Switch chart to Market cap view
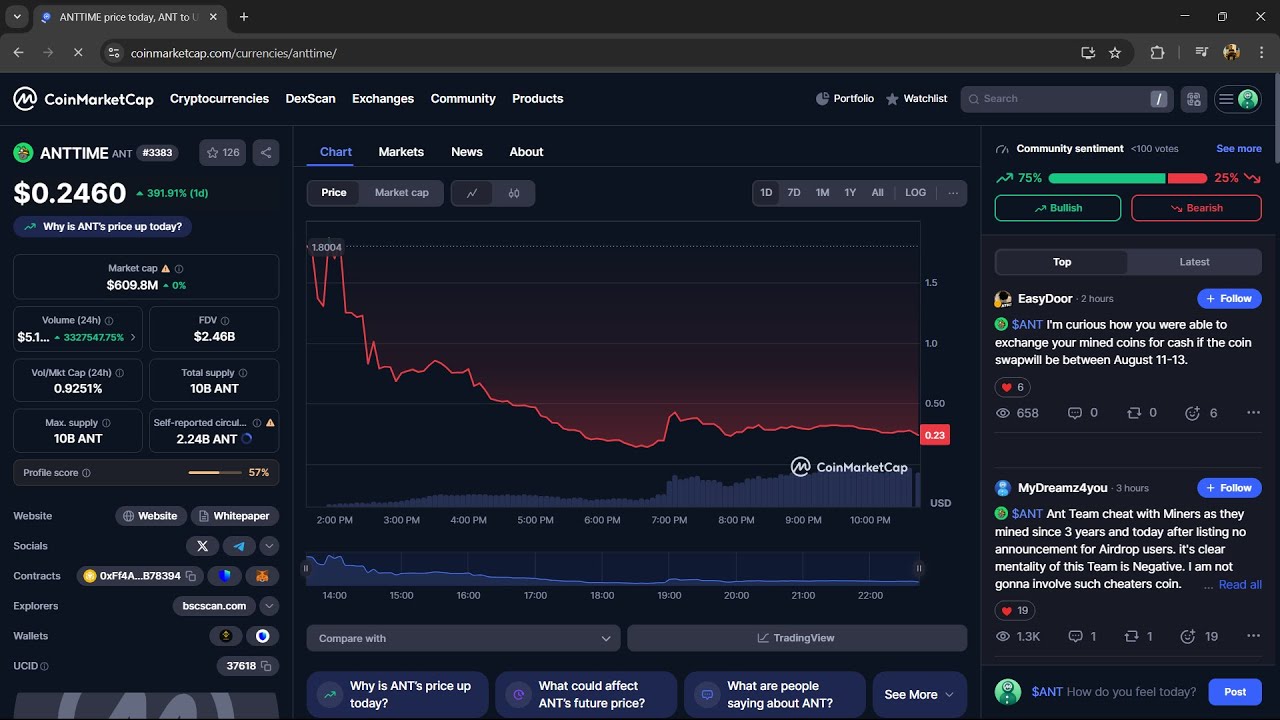Screen dimensions: 1280x720 coord(402,193)
